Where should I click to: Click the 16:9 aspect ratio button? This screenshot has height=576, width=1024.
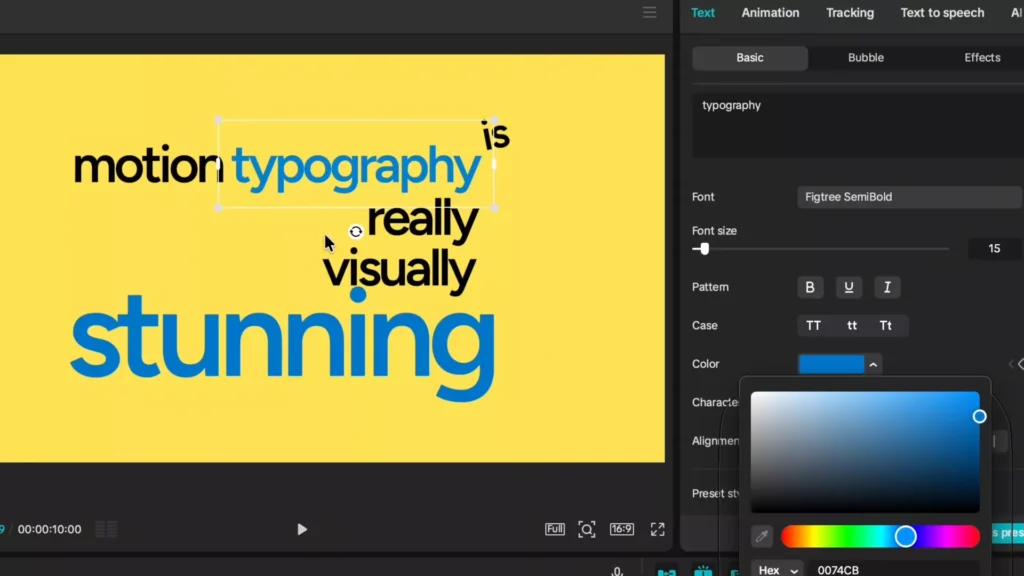(622, 529)
